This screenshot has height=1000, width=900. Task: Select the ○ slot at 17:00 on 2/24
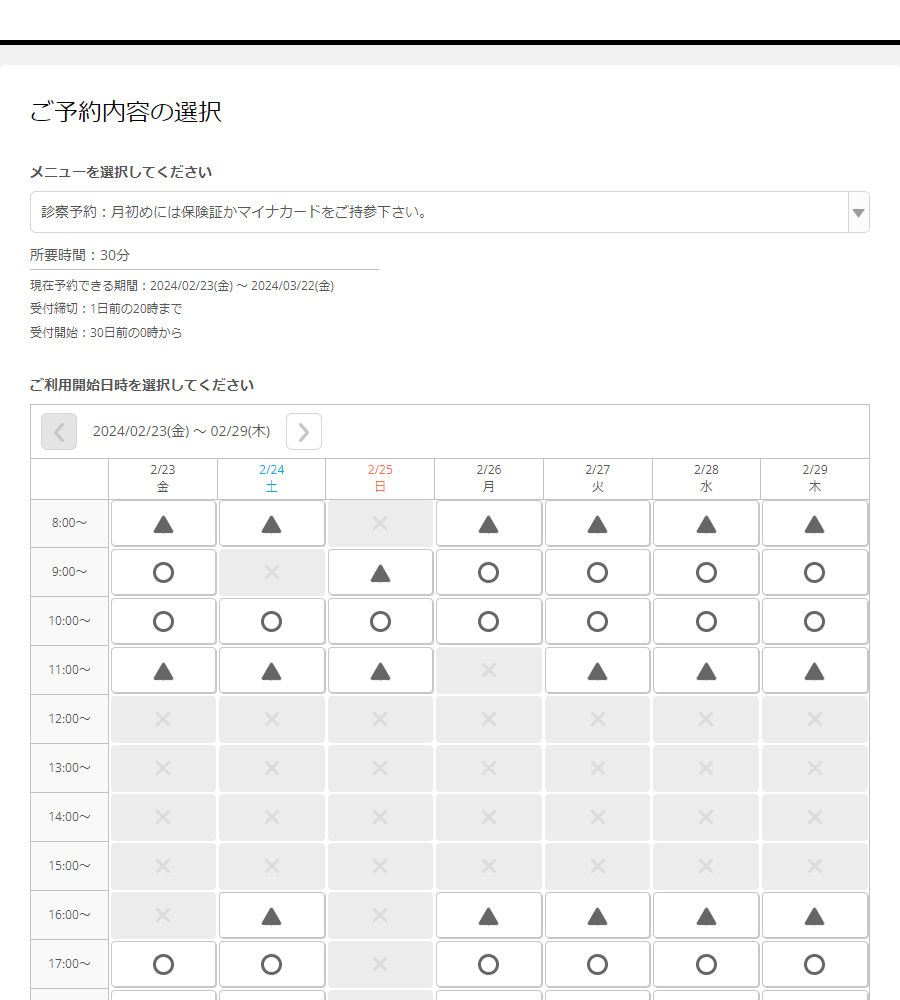[272, 964]
